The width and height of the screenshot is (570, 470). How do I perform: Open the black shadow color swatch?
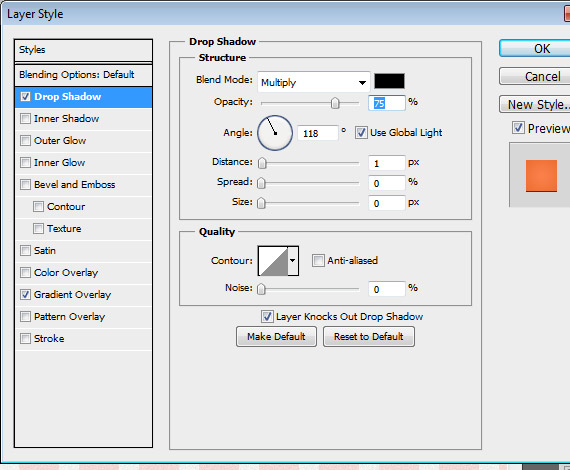point(389,81)
